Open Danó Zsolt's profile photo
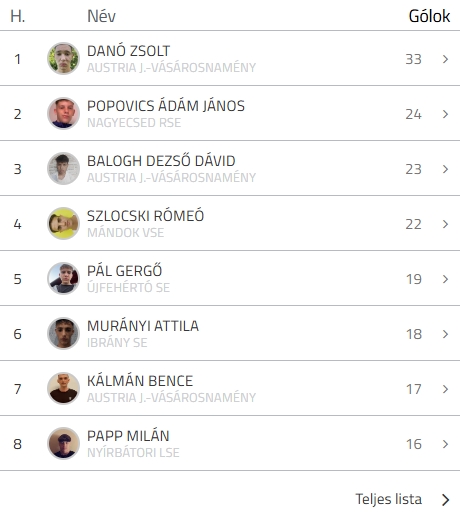This screenshot has height=514, width=460. tap(63, 58)
